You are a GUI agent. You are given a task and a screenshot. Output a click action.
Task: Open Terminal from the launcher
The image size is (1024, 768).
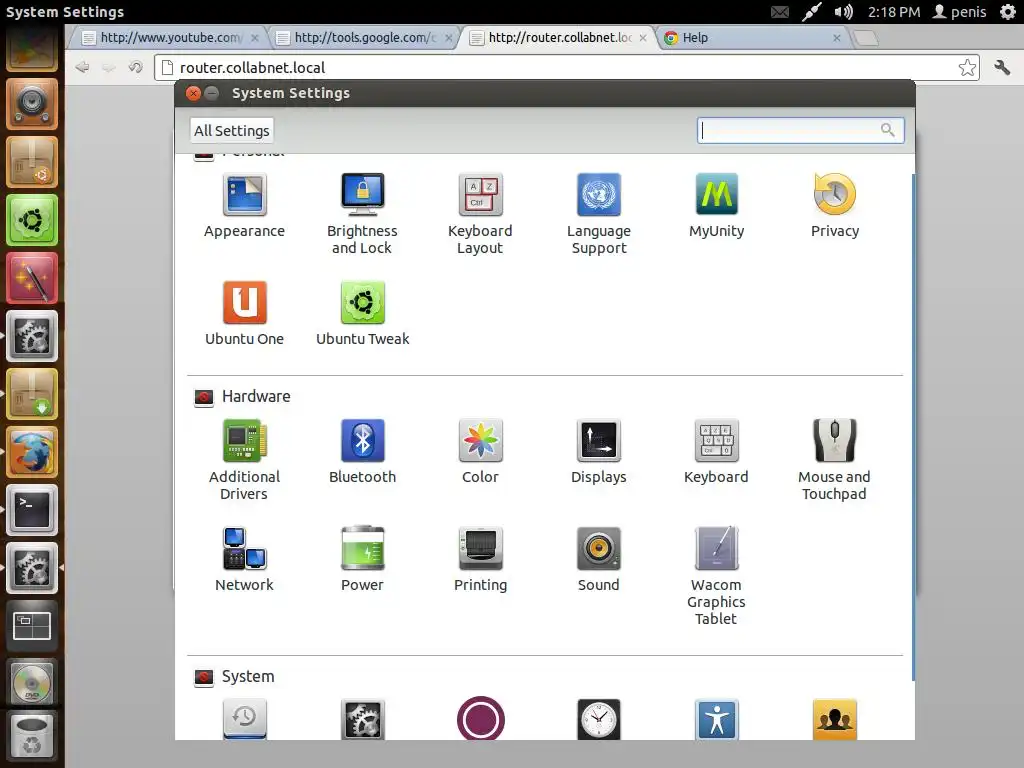tap(32, 510)
